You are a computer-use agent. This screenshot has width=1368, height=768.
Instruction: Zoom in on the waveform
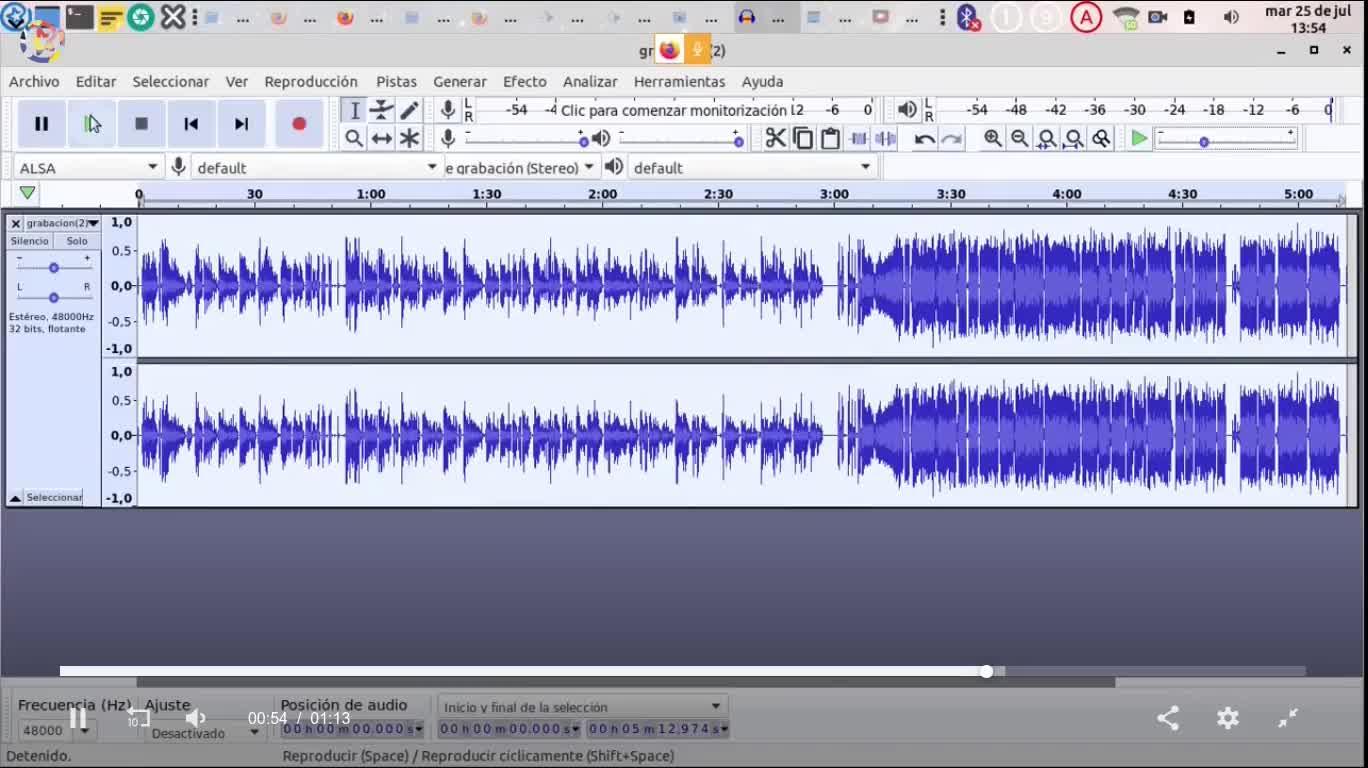tap(992, 139)
